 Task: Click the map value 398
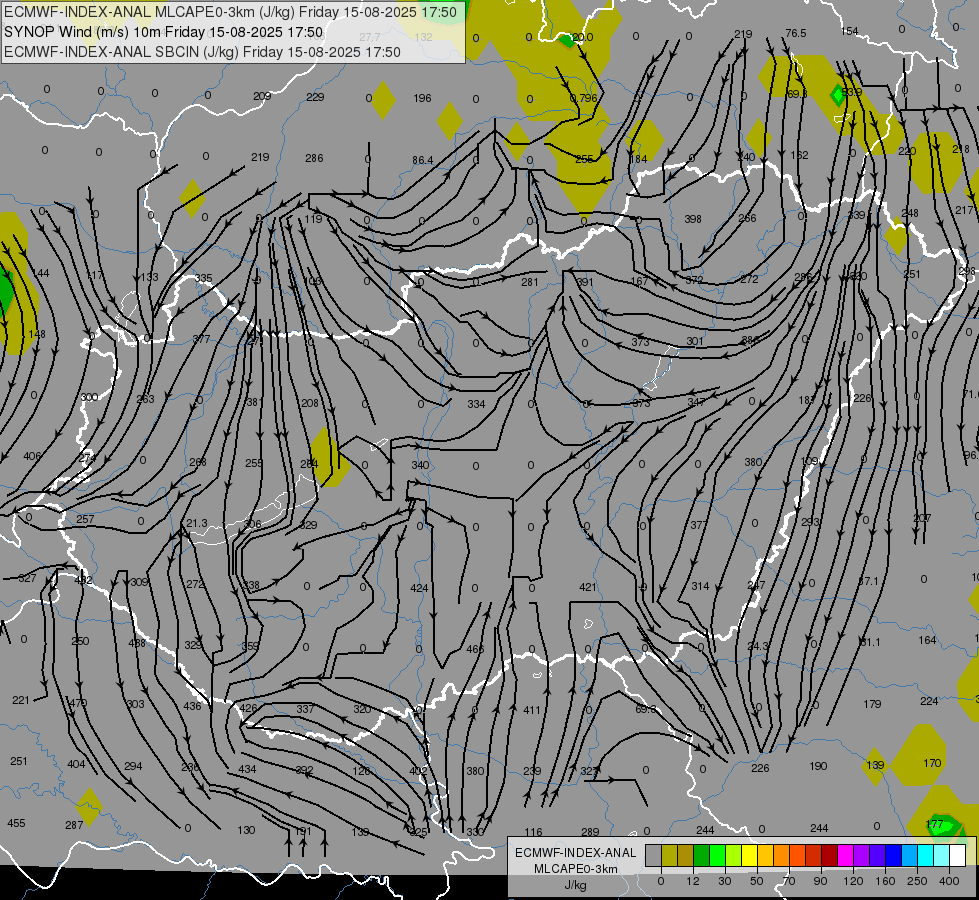pyautogui.click(x=692, y=219)
